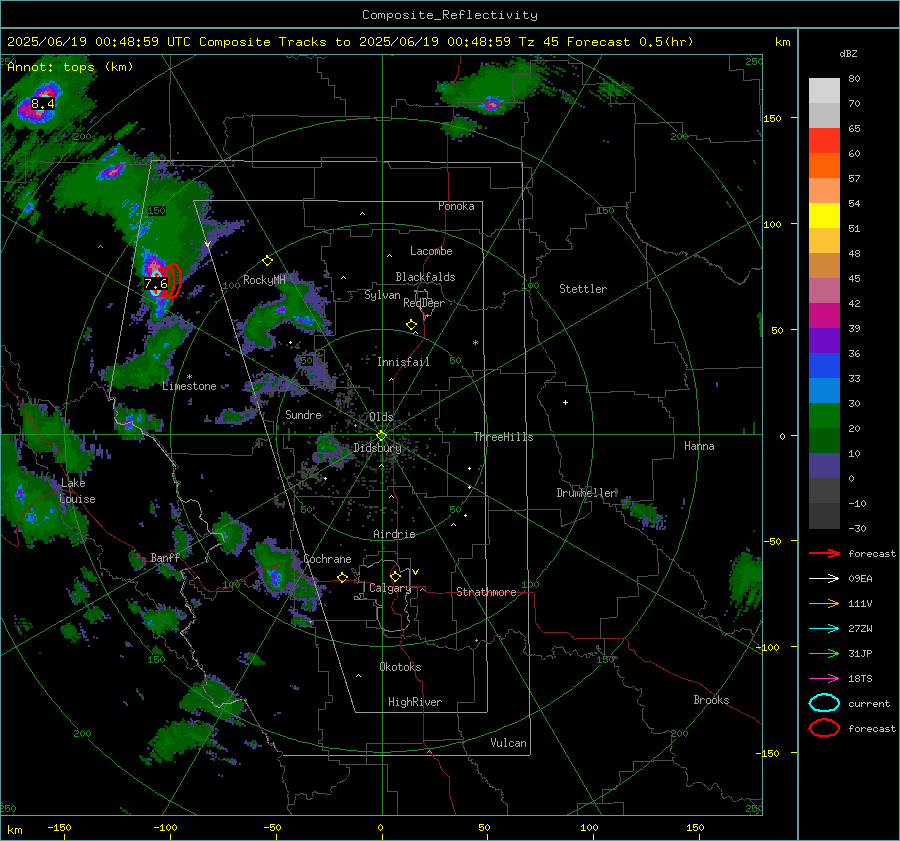Click the Olds city label
The height and width of the screenshot is (841, 900).
[381, 417]
